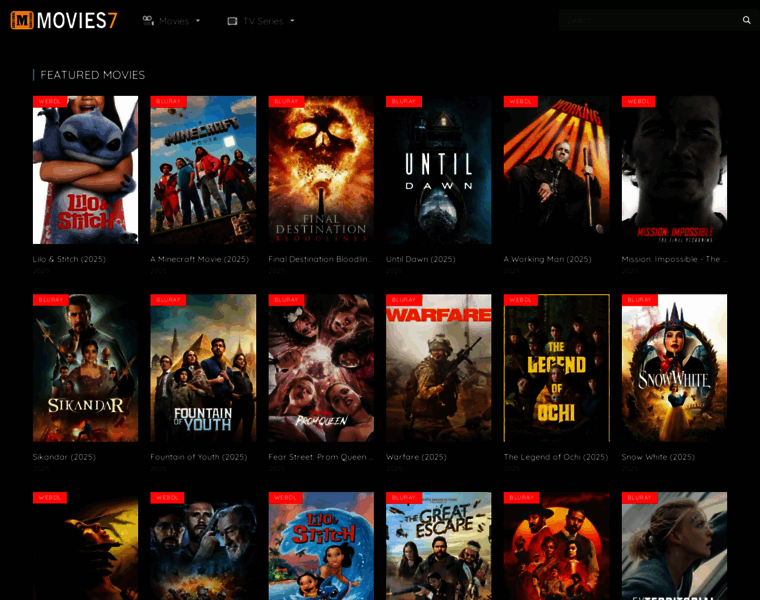Click the Warfare (2025) title link
This screenshot has width=760, height=600.
point(416,457)
